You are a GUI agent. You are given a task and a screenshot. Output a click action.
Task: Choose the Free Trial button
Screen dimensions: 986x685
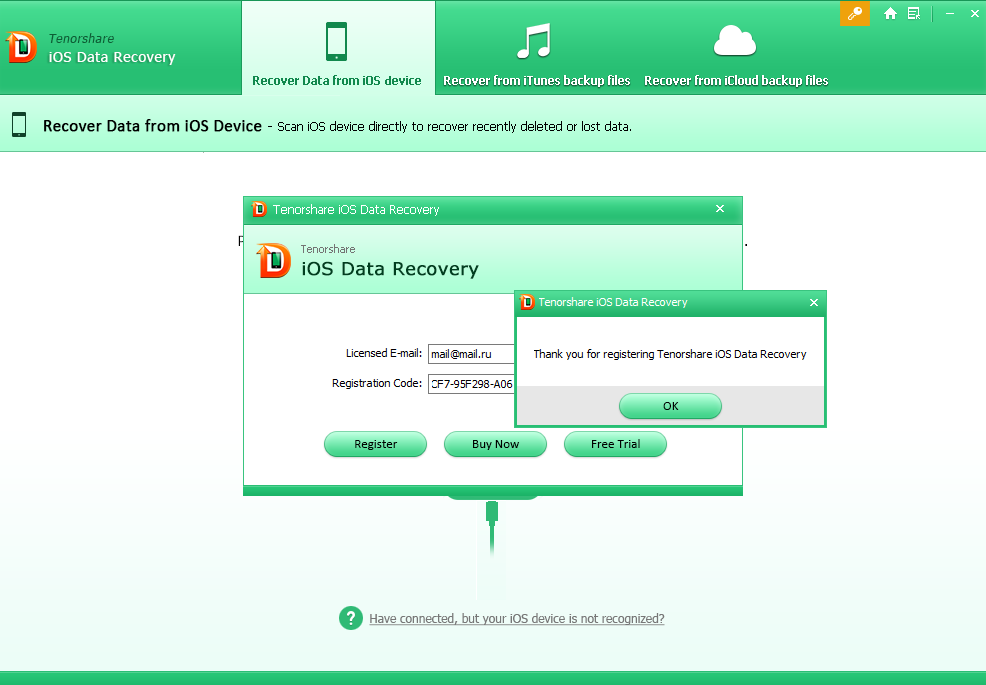tap(615, 444)
